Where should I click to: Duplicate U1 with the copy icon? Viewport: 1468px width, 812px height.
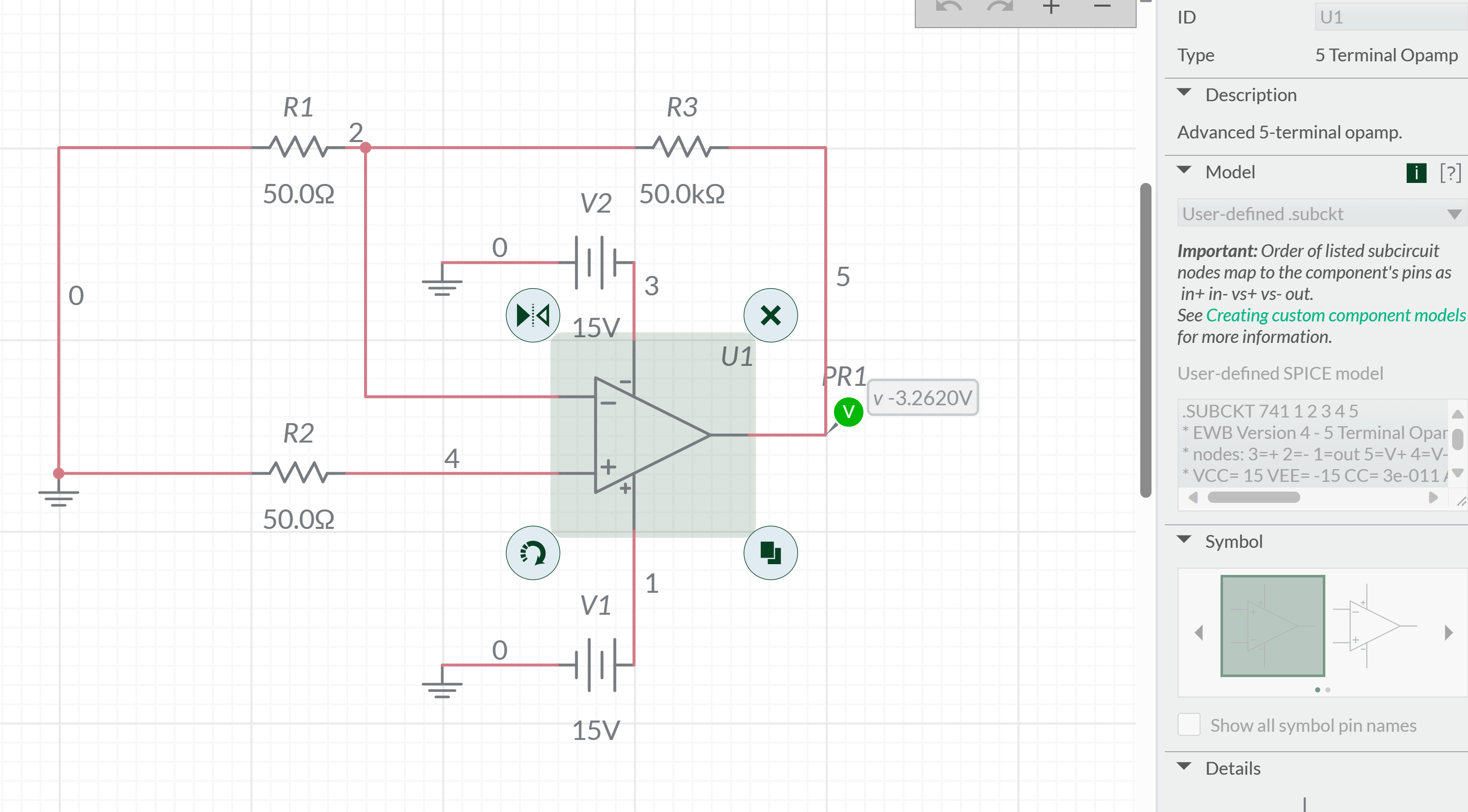click(x=770, y=552)
